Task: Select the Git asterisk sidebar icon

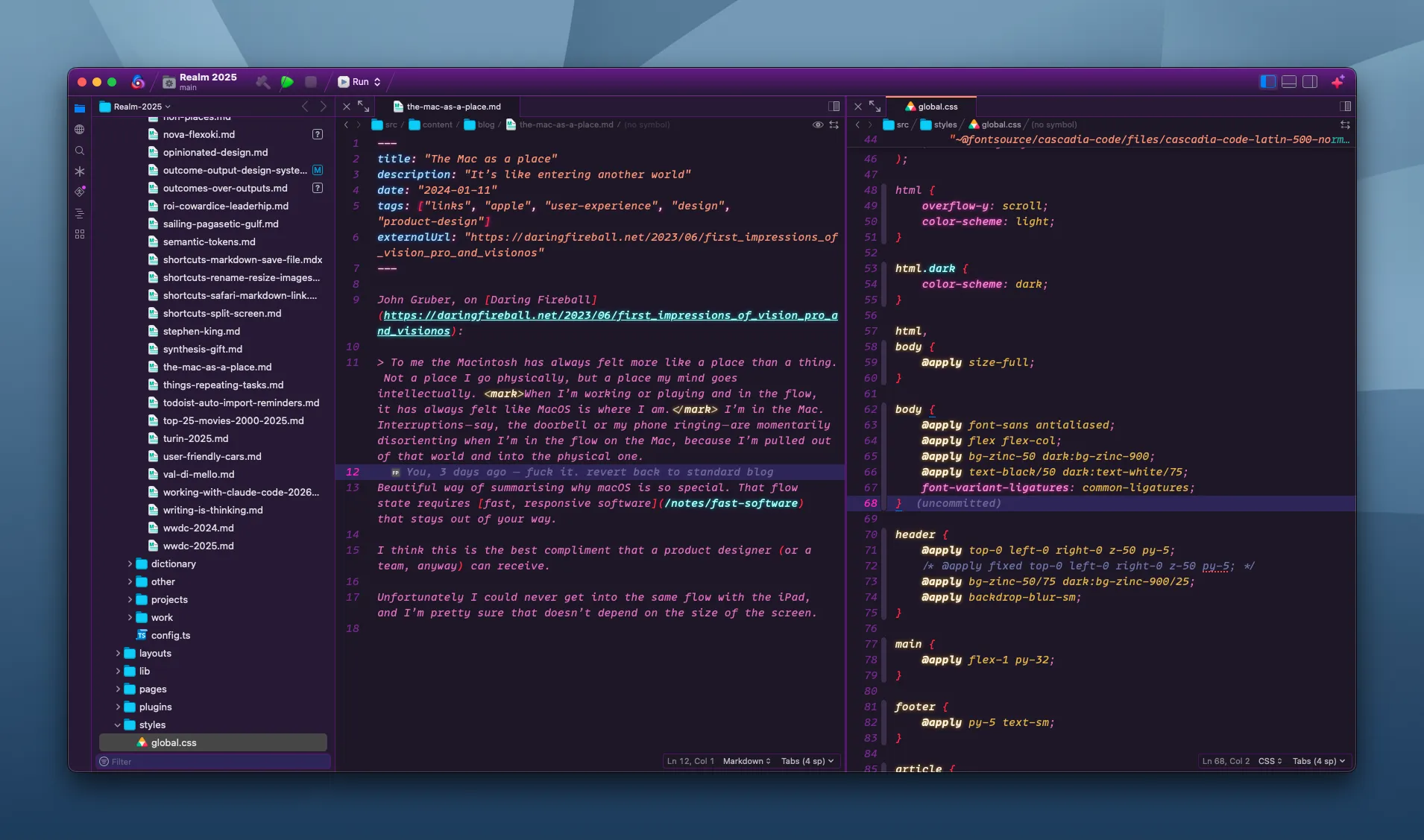Action: tap(80, 171)
